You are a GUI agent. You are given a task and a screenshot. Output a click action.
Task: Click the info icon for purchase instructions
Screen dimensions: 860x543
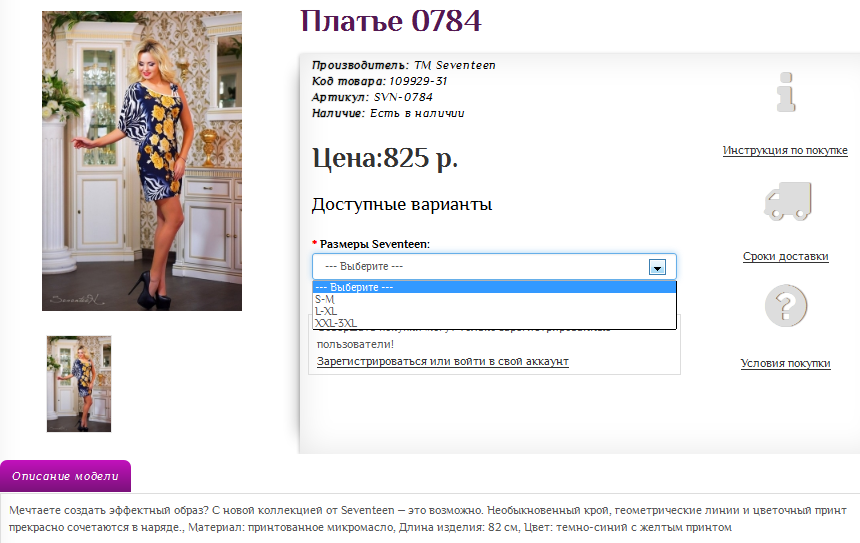pos(785,92)
